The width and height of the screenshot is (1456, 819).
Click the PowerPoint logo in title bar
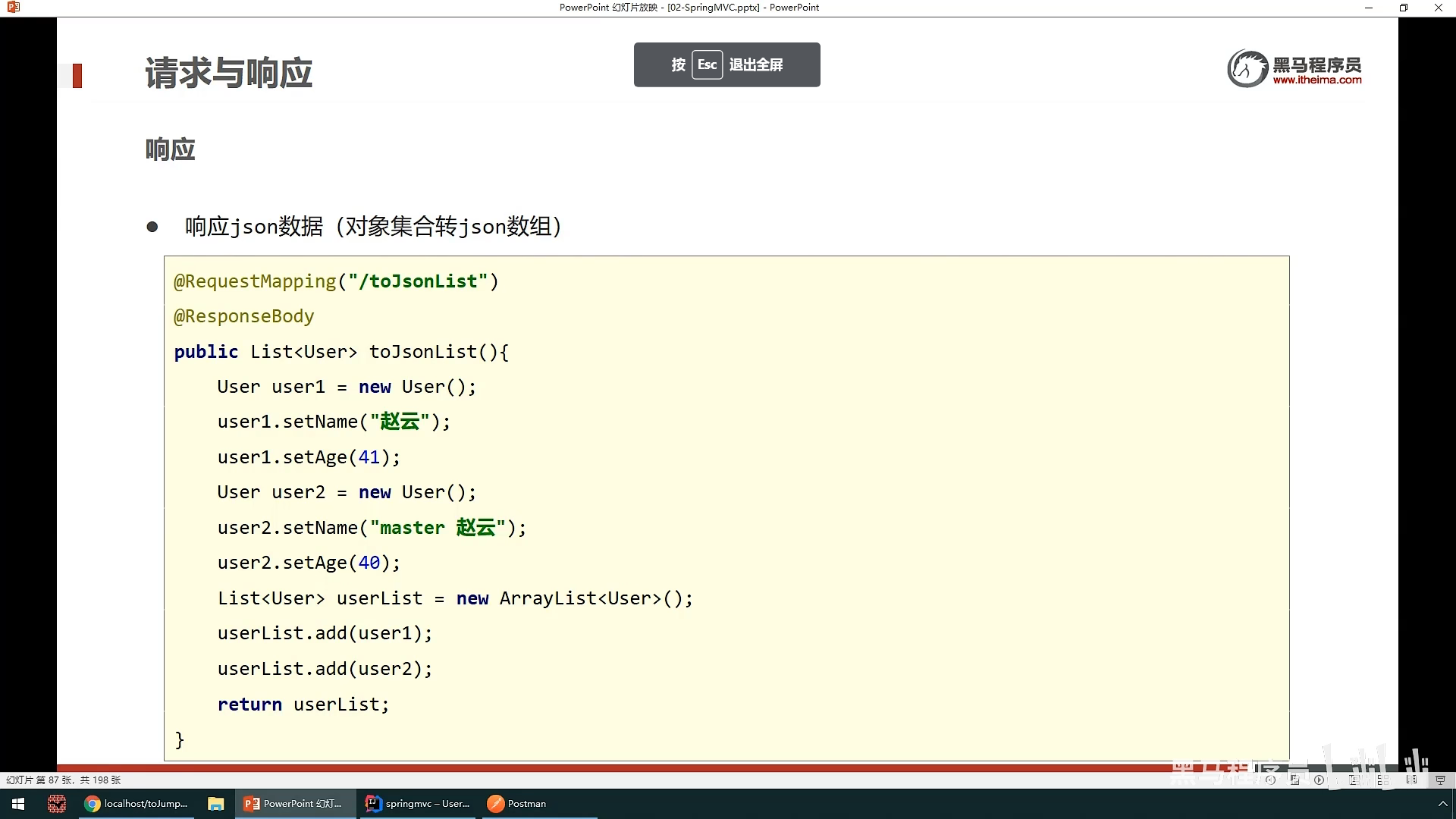pyautogui.click(x=13, y=8)
